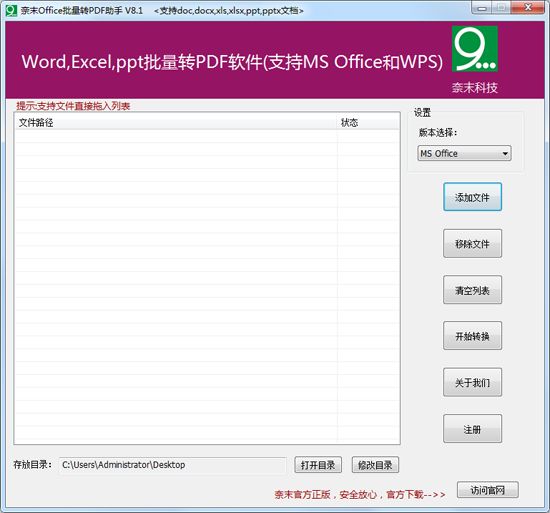Click the 添加文件 button

472,197
